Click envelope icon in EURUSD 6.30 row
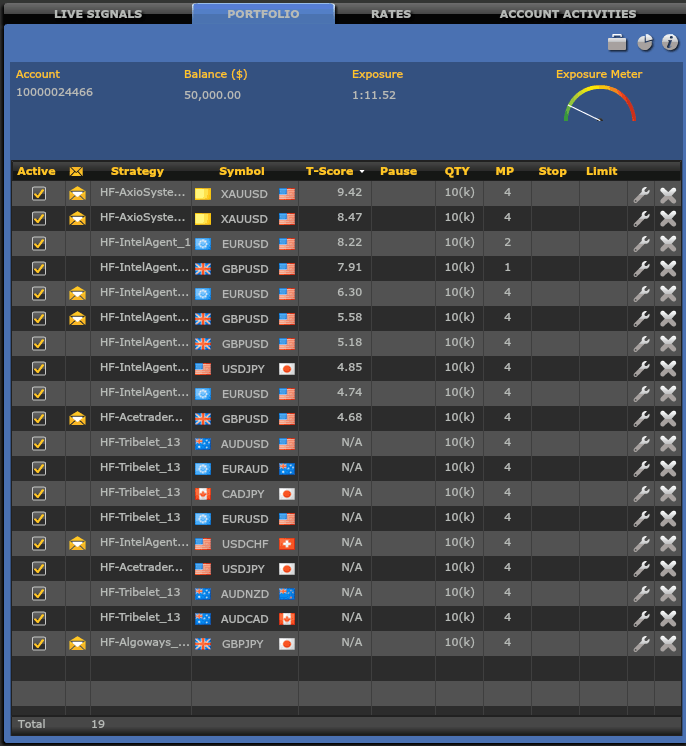This screenshot has width=686, height=746. (x=77, y=294)
